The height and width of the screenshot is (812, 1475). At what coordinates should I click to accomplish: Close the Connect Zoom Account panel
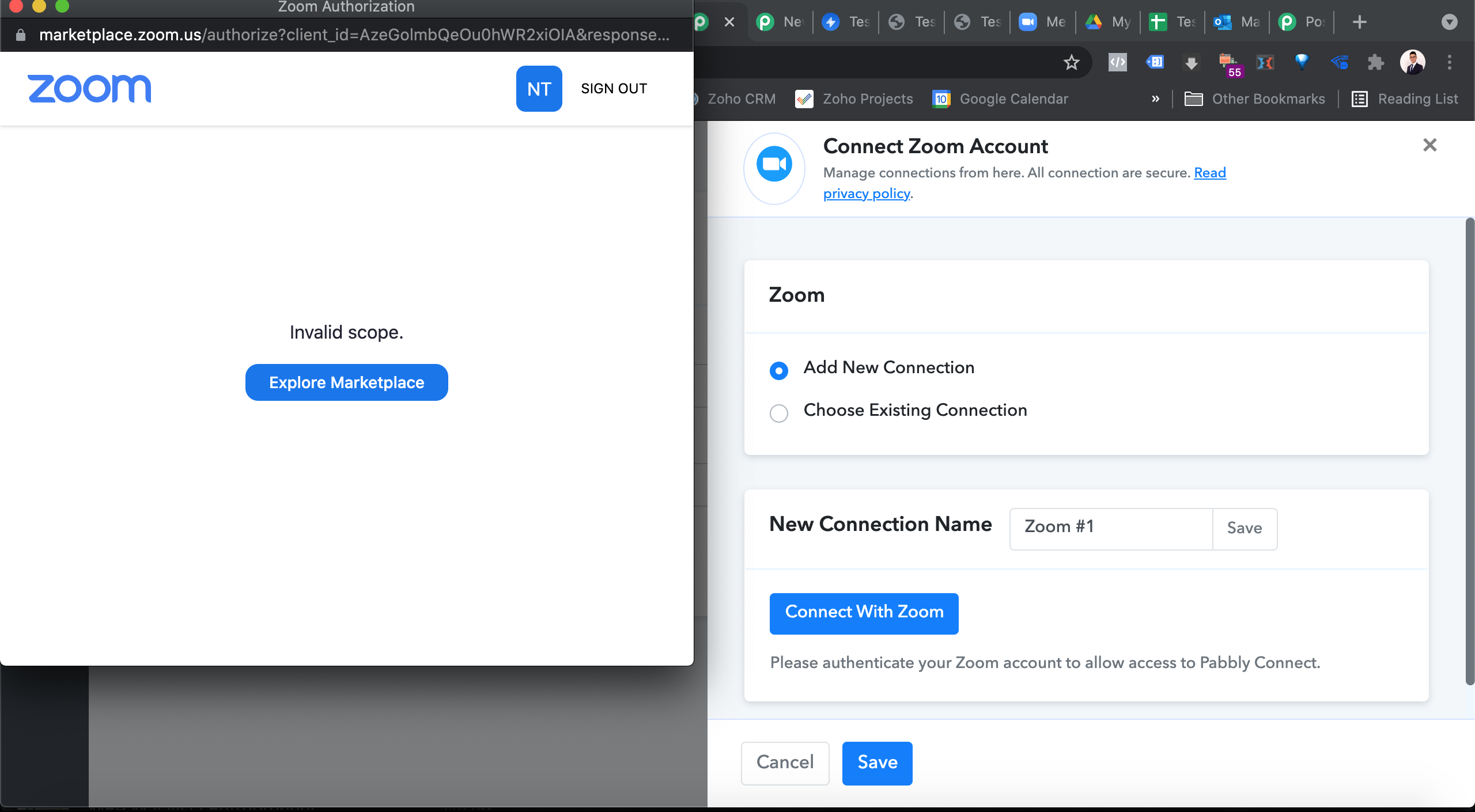(x=1429, y=145)
